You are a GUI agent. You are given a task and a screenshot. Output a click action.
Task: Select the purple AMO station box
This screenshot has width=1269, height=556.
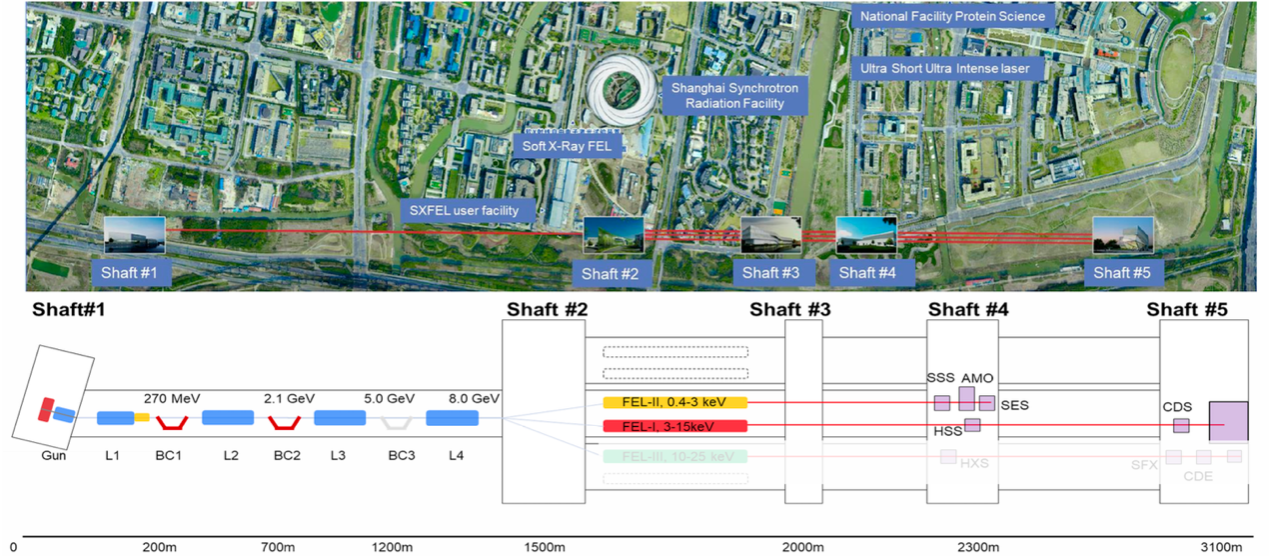point(966,398)
